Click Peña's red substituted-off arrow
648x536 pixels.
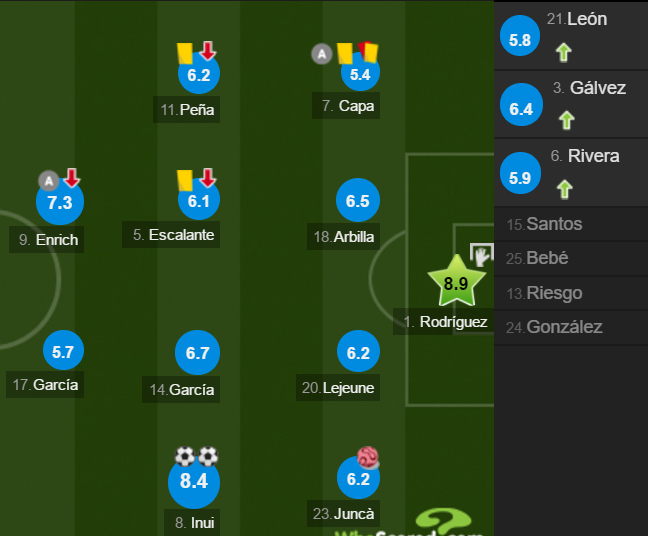coord(208,51)
